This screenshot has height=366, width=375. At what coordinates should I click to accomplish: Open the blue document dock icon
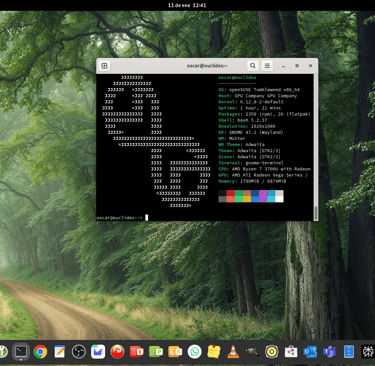click(x=349, y=351)
